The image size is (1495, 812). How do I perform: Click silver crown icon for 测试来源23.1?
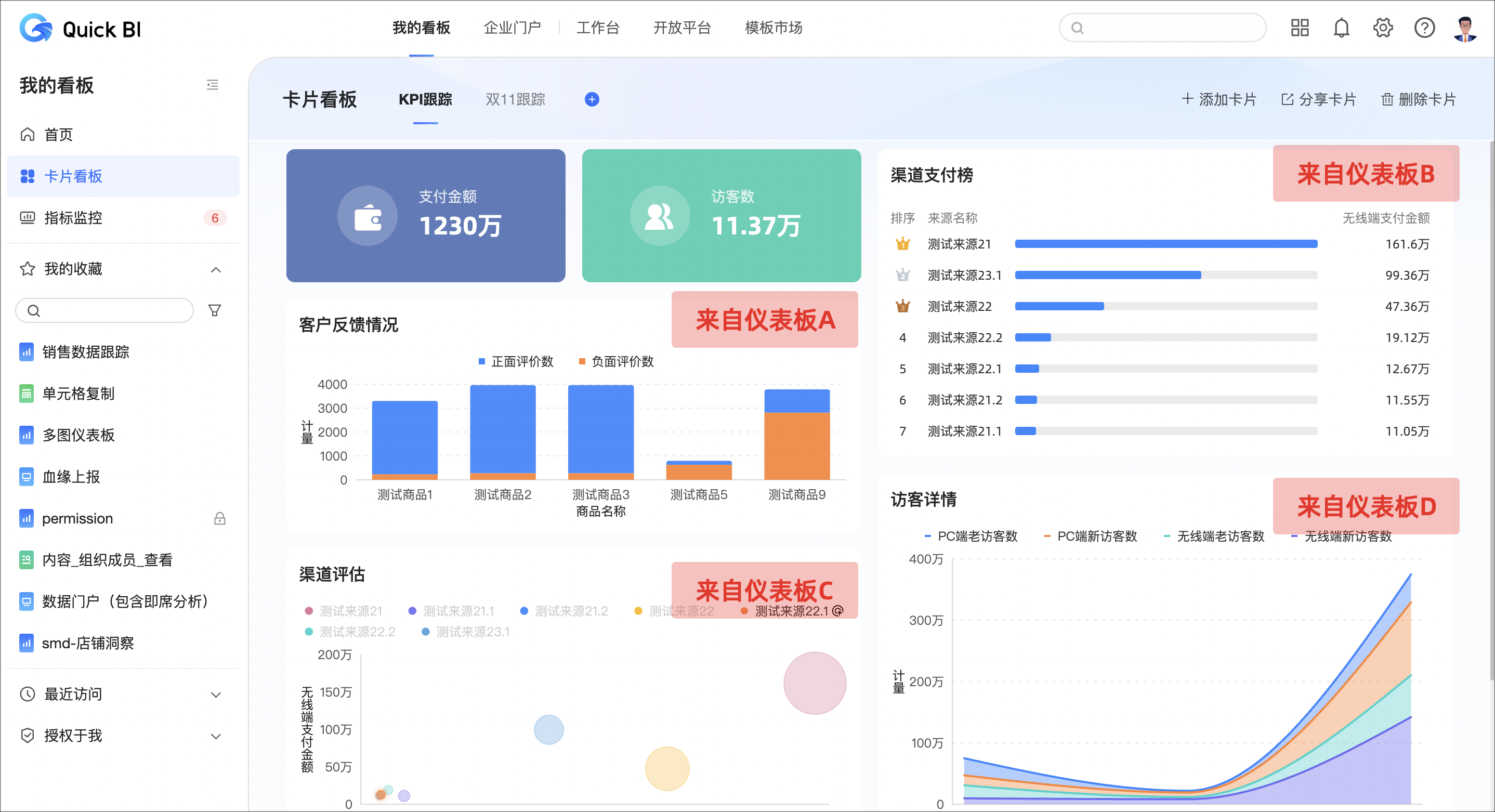[x=902, y=275]
